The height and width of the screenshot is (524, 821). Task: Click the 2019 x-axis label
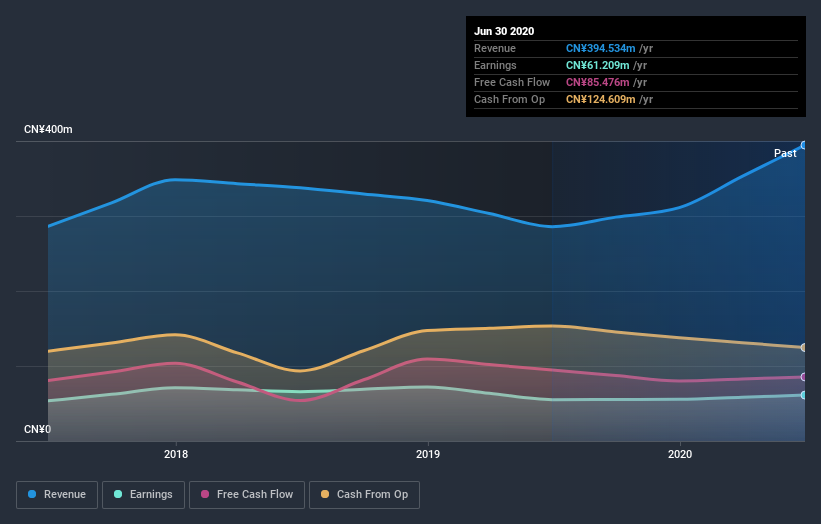click(428, 454)
